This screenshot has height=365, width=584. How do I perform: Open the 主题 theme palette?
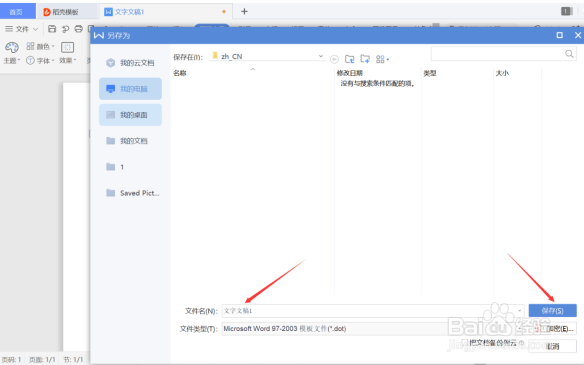coord(12,53)
